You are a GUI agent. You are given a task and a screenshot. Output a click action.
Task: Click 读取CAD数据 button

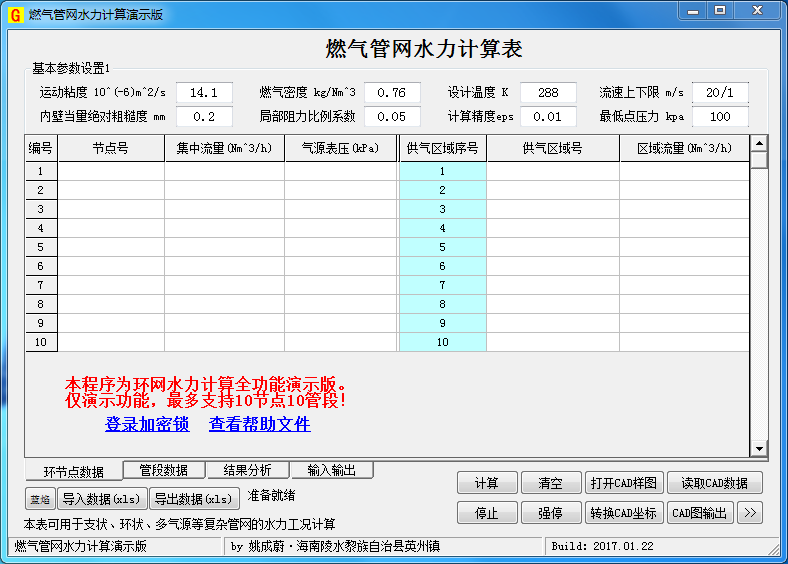714,483
